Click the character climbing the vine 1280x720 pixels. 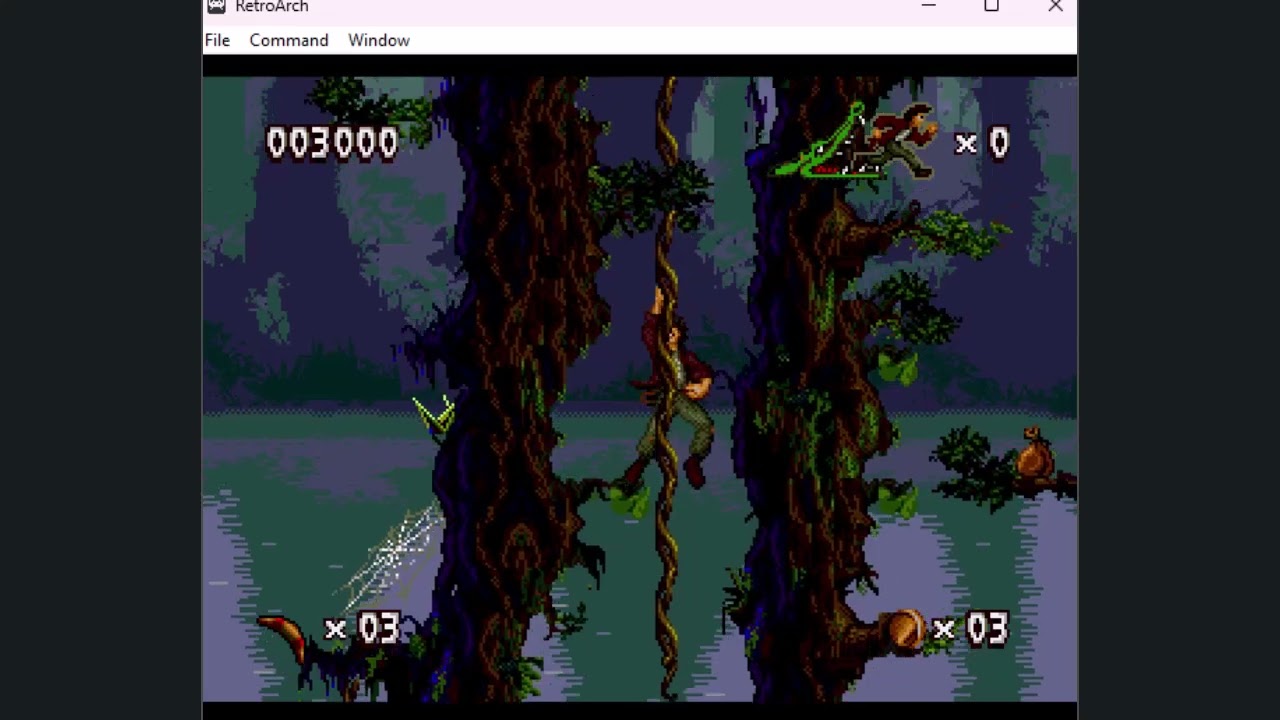pos(674,390)
